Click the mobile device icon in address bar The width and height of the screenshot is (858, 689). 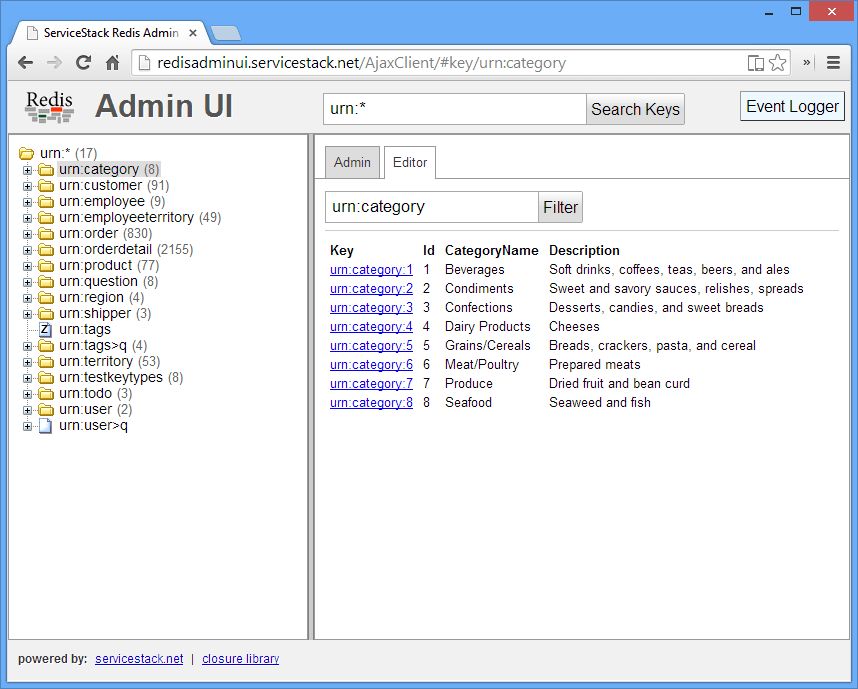pos(757,62)
